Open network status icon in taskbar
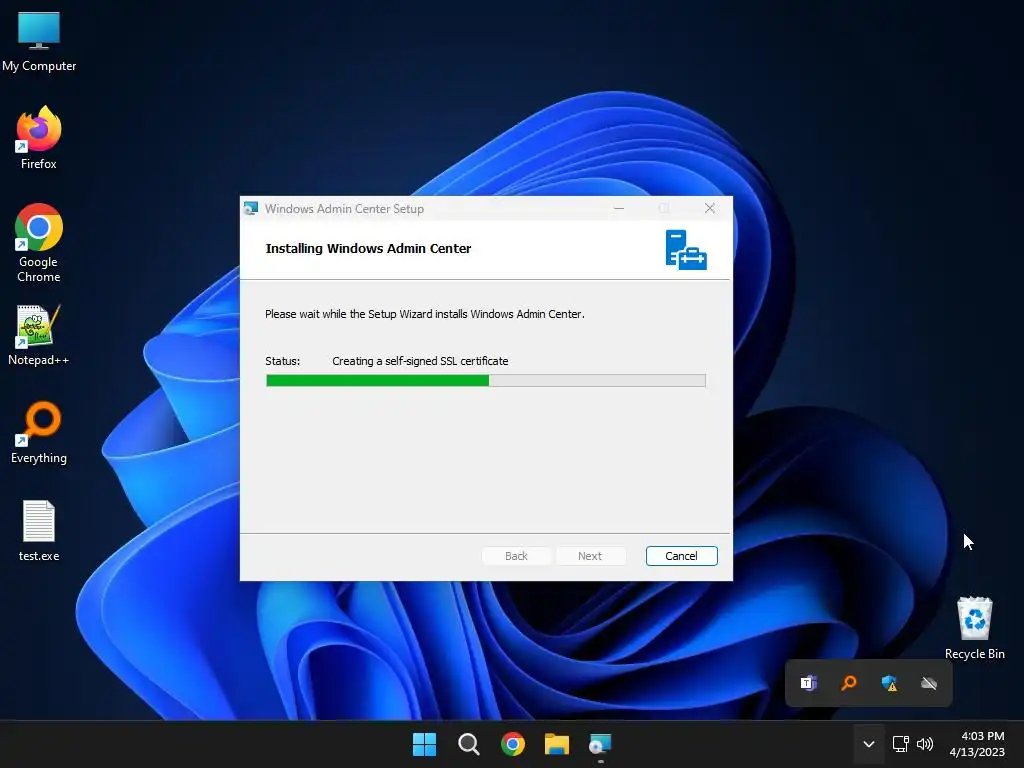The height and width of the screenshot is (768, 1024). [901, 744]
